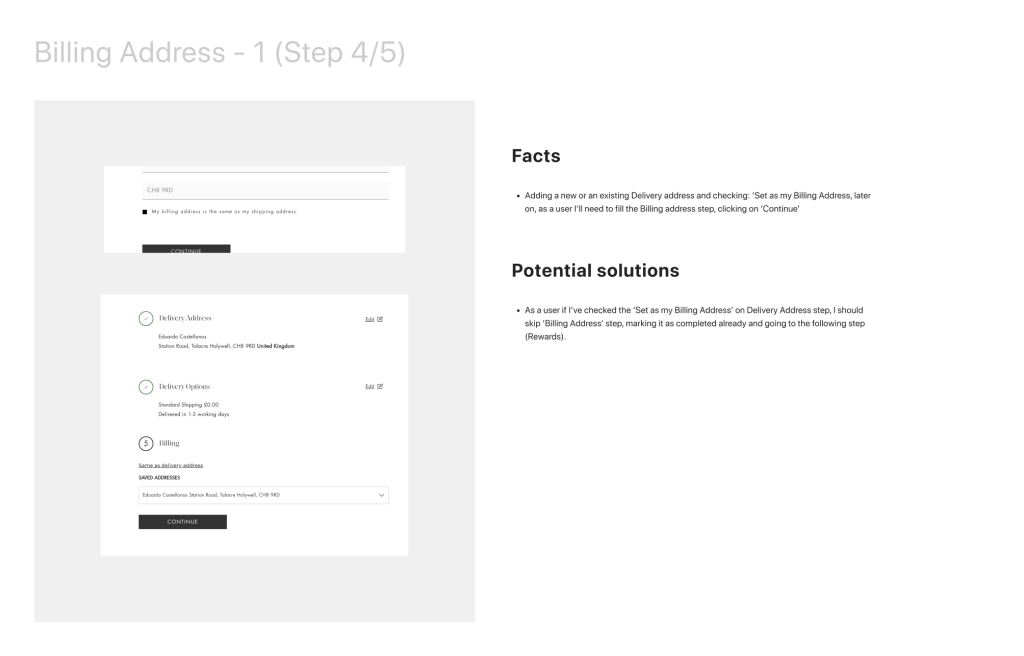Click the 'Facts' heading
The height and width of the screenshot is (656, 1024).
coord(535,156)
